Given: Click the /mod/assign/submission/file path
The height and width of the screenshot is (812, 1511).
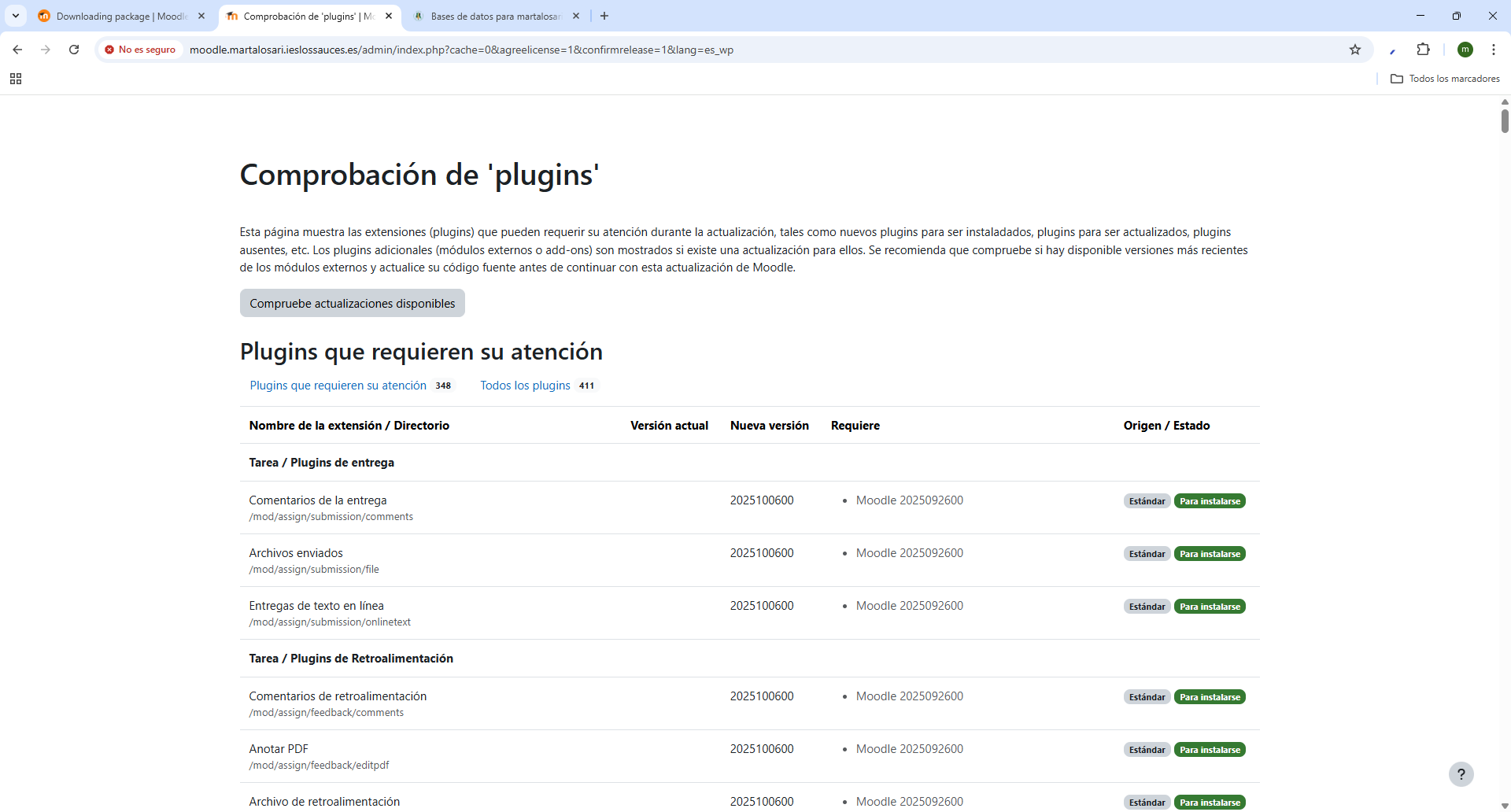Looking at the screenshot, I should [x=314, y=570].
